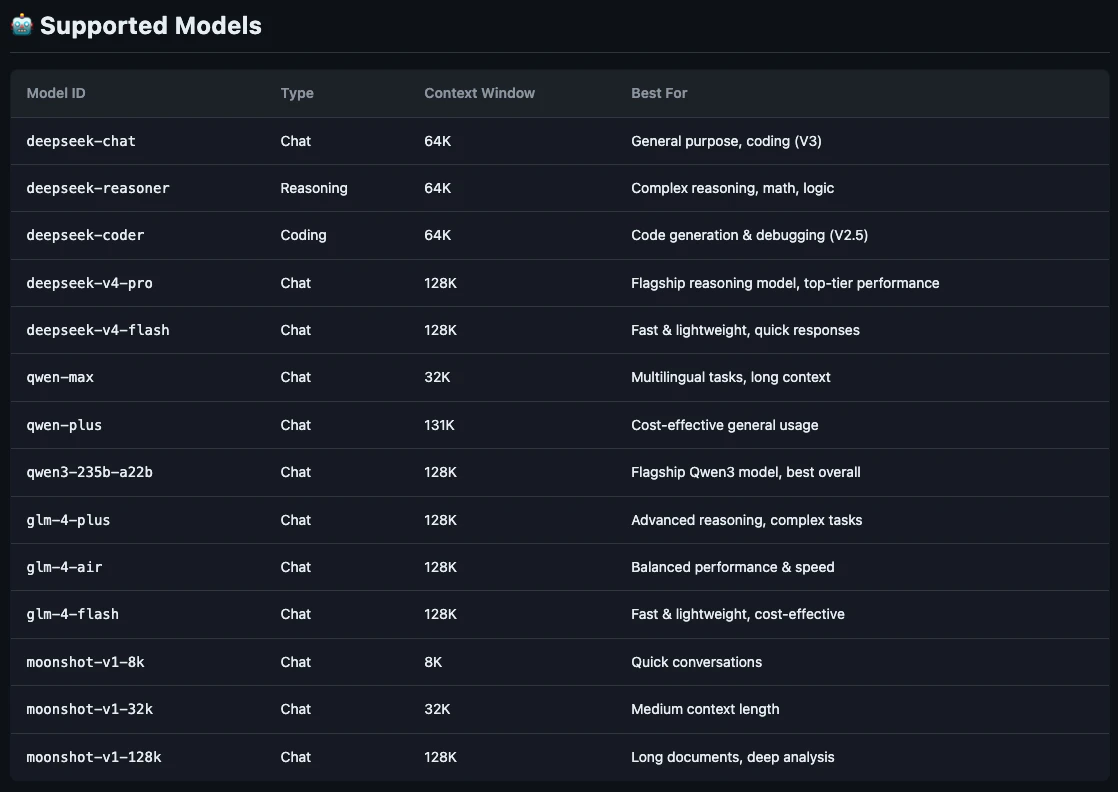This screenshot has width=1118, height=792.
Task: Click qwen3-235b-a22b model ID
Action: tap(89, 472)
